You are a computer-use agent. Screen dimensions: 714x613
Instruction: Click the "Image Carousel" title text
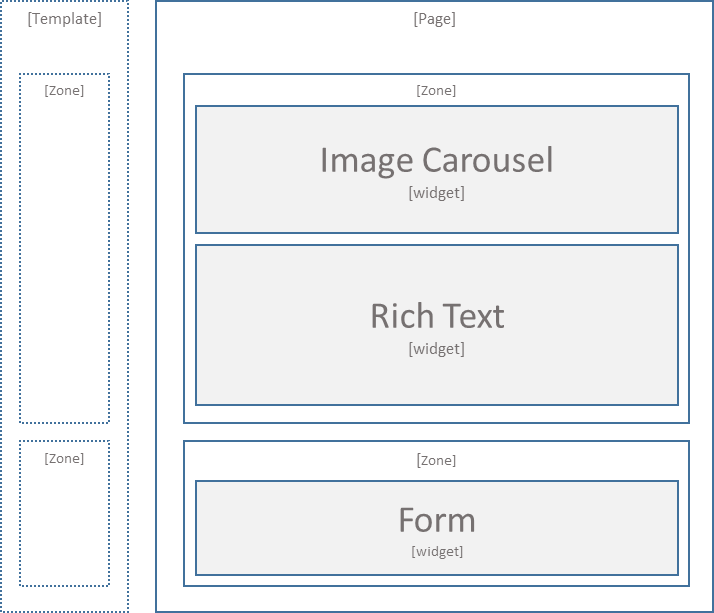pyautogui.click(x=437, y=160)
